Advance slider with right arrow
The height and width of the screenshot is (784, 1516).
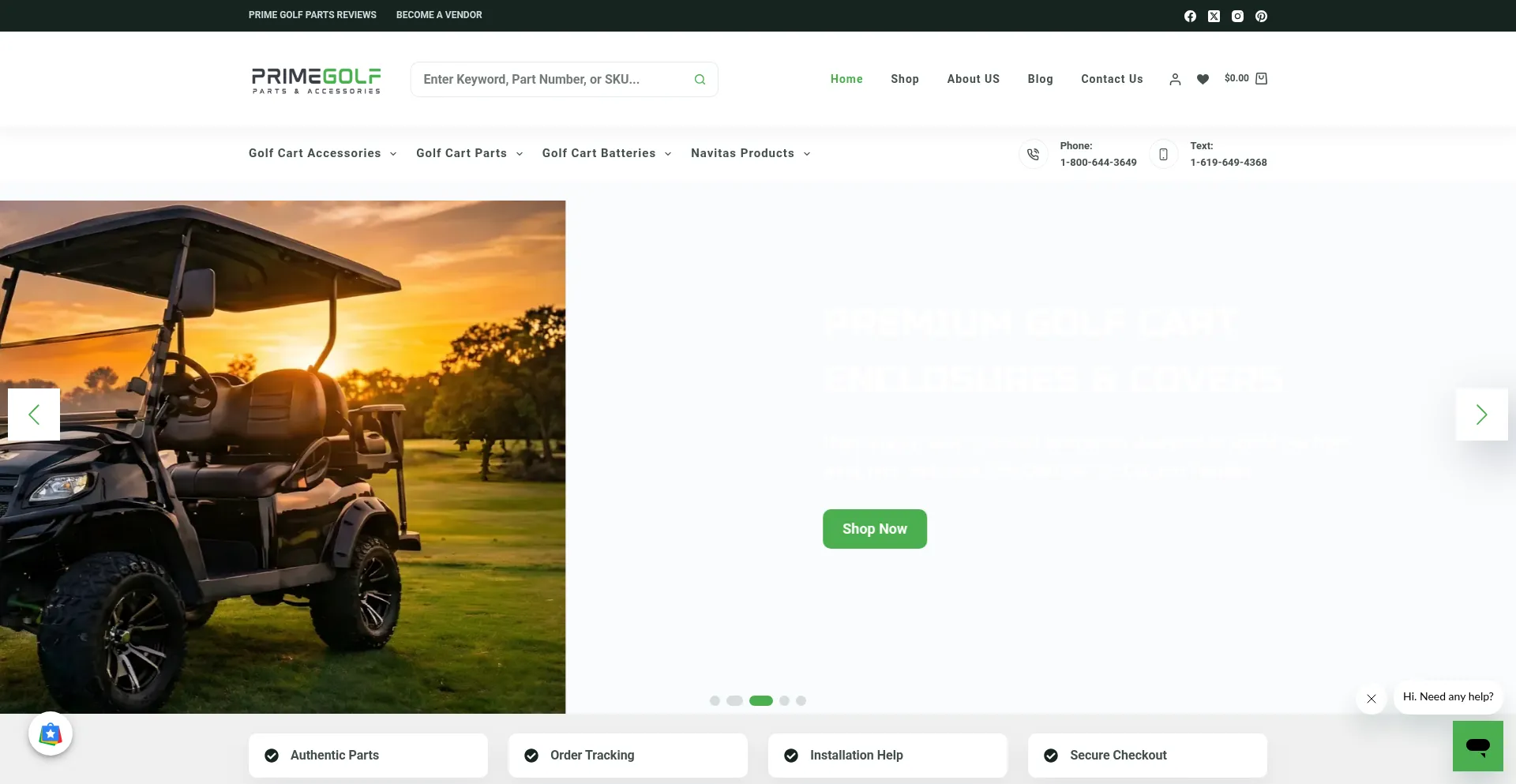1482,415
